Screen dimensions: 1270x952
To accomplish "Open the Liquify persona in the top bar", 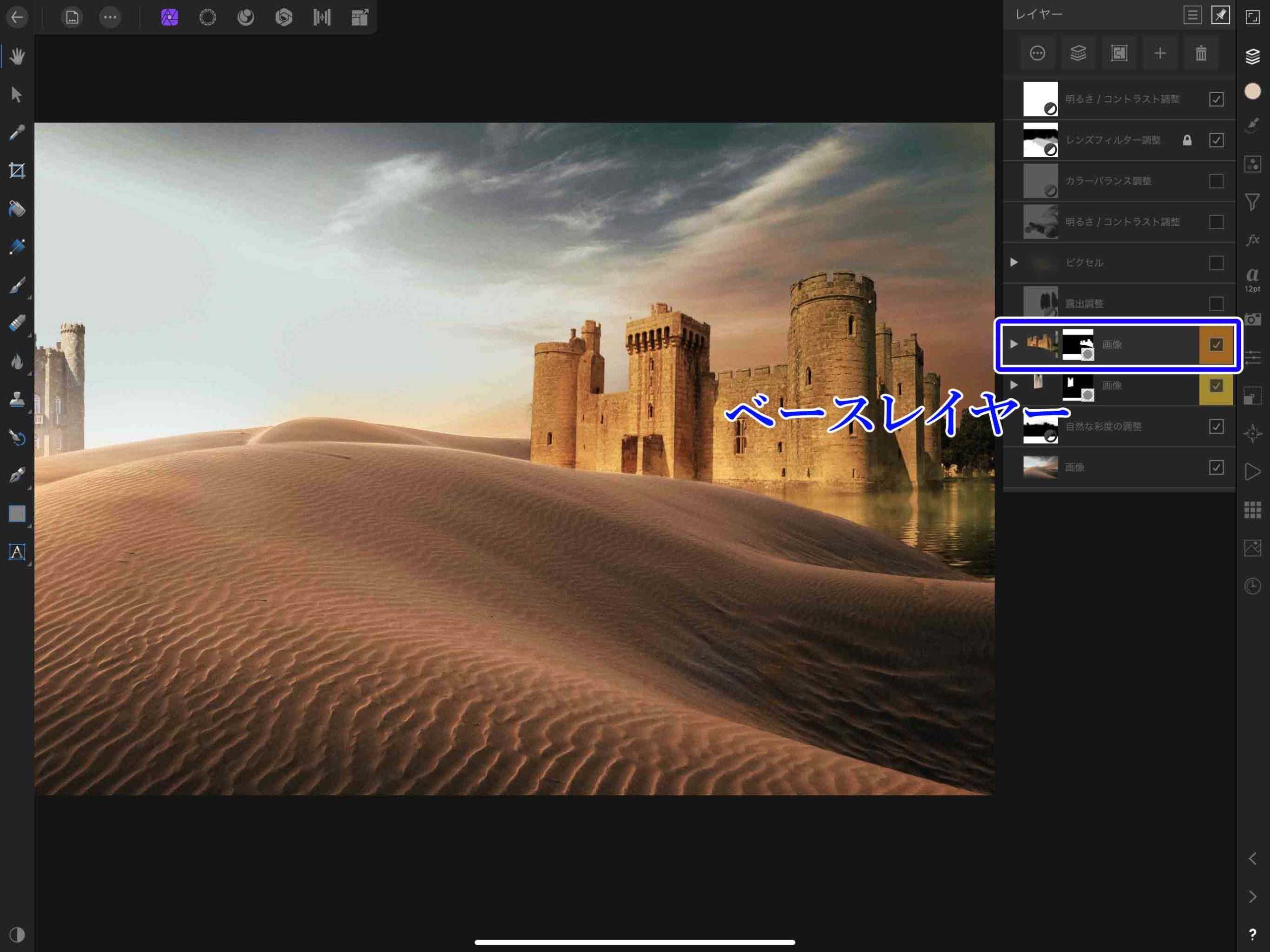I will pyautogui.click(x=246, y=17).
